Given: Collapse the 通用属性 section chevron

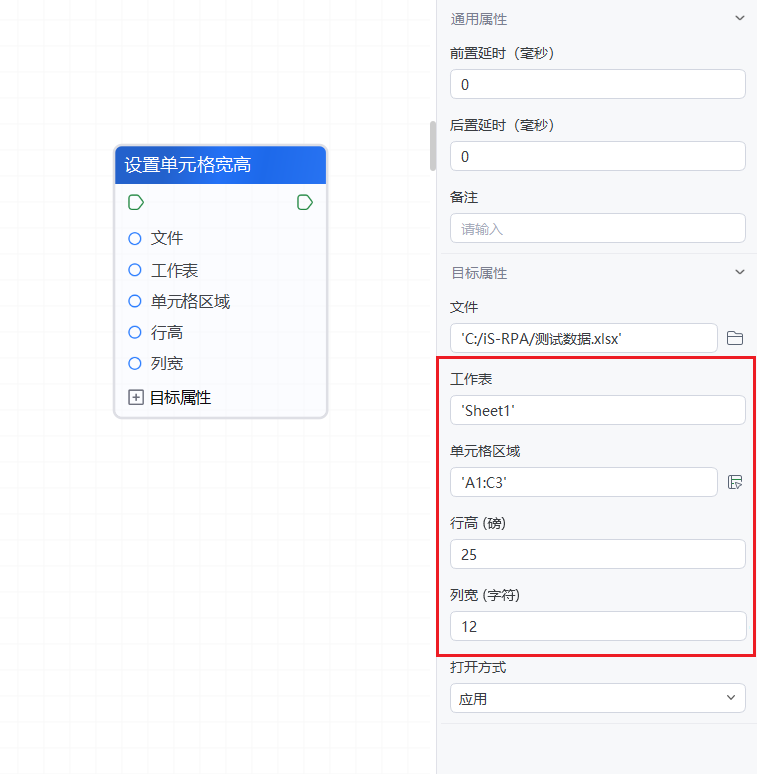Looking at the screenshot, I should tap(740, 18).
